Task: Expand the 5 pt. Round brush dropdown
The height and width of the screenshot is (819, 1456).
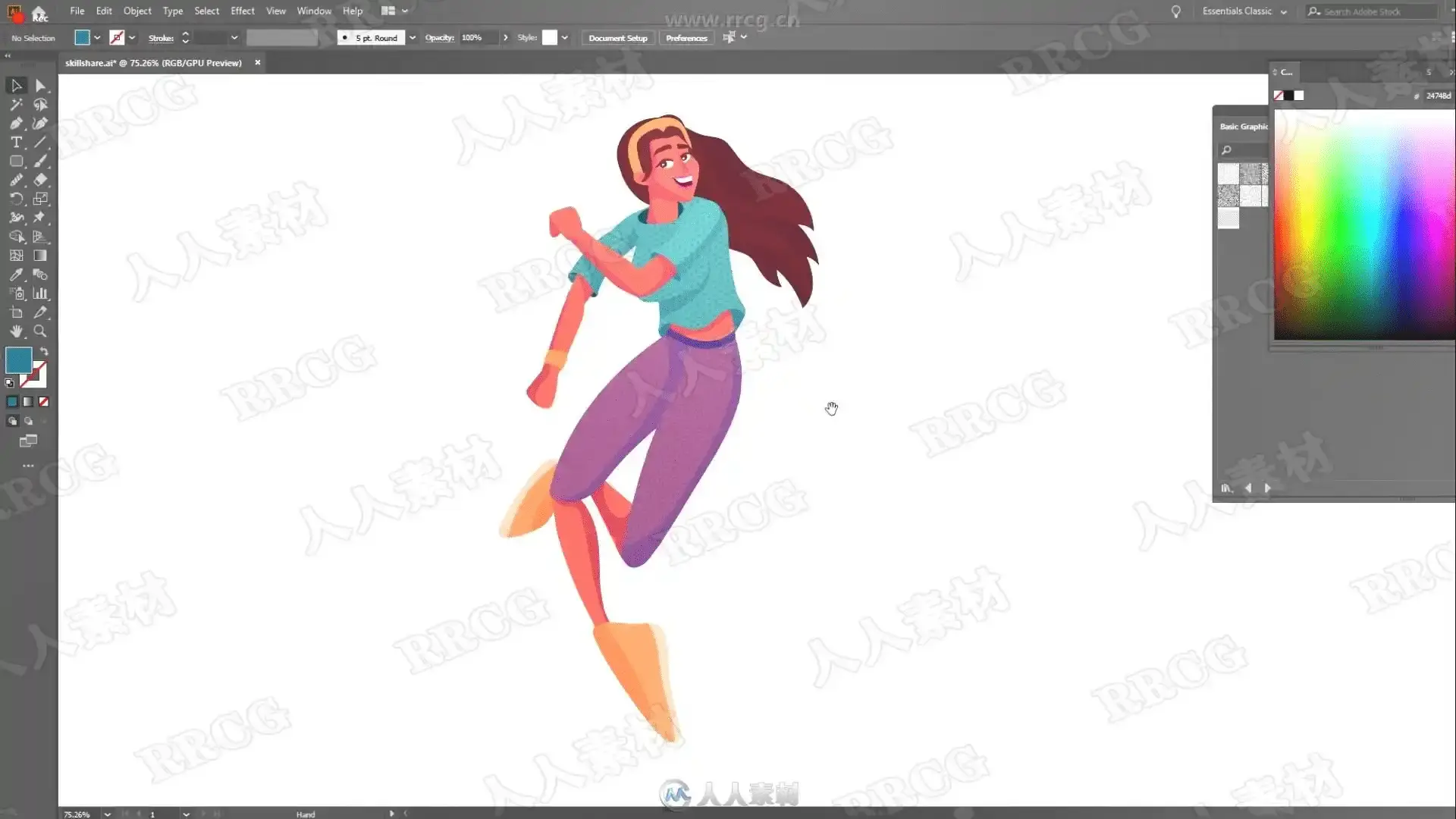Action: tap(413, 37)
